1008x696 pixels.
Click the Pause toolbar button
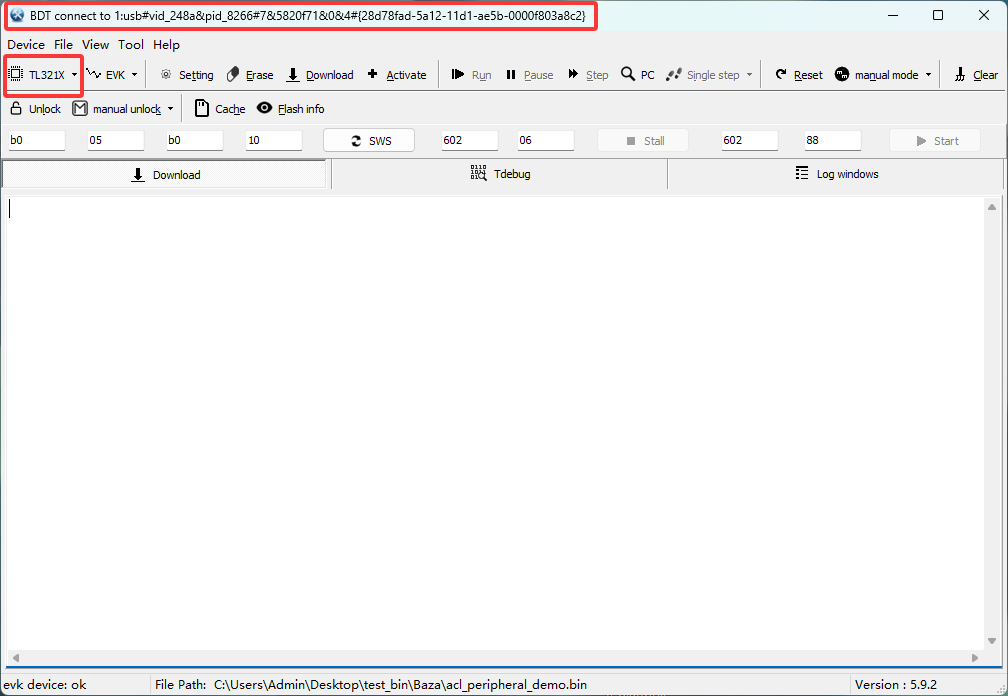click(529, 75)
